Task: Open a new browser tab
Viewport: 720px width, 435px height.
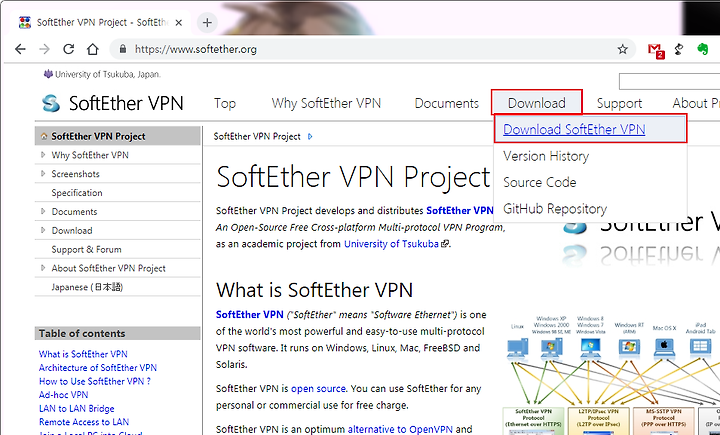Action: pos(207,23)
